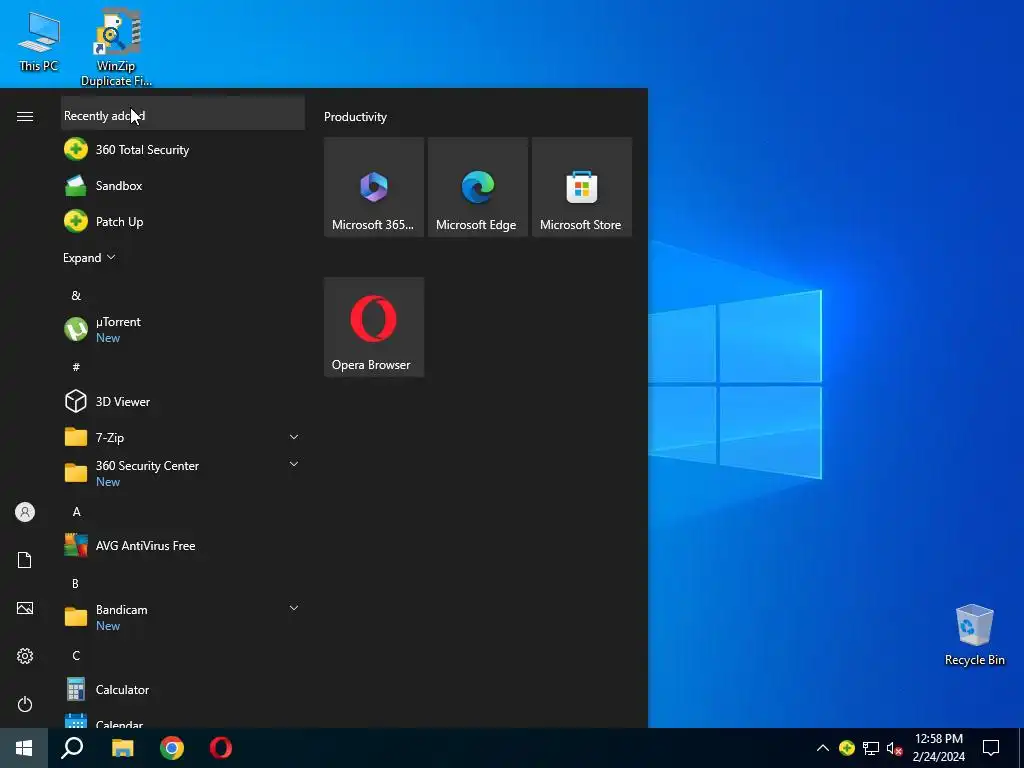The image size is (1024, 768).
Task: Open 3D Viewer app
Action: (x=183, y=401)
